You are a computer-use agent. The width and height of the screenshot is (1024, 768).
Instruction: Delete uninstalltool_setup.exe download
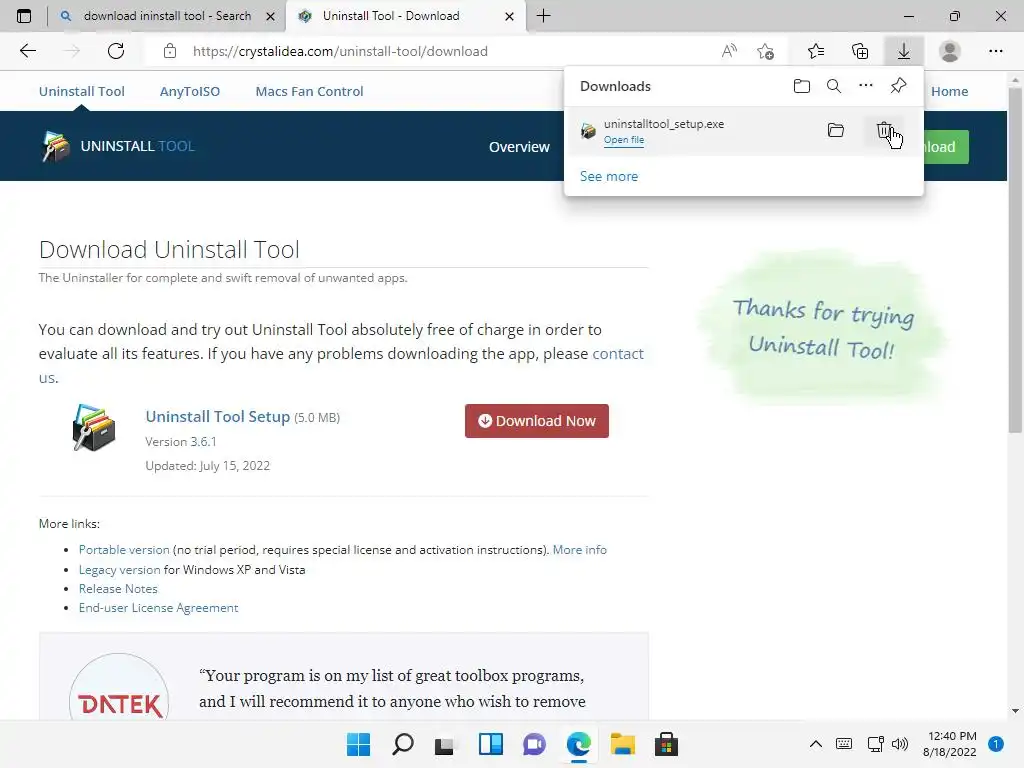pyautogui.click(x=884, y=130)
